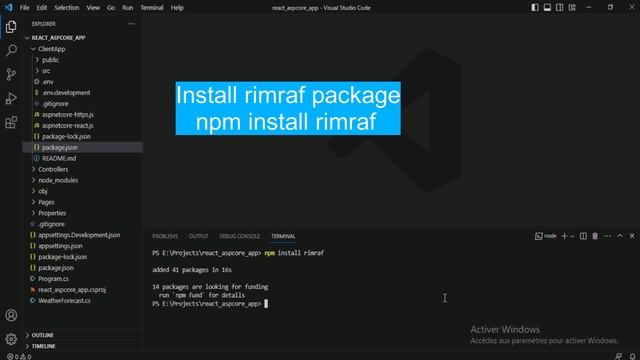Open aspnetcore-react.js file
This screenshot has height=360, width=640.
pos(82,126)
